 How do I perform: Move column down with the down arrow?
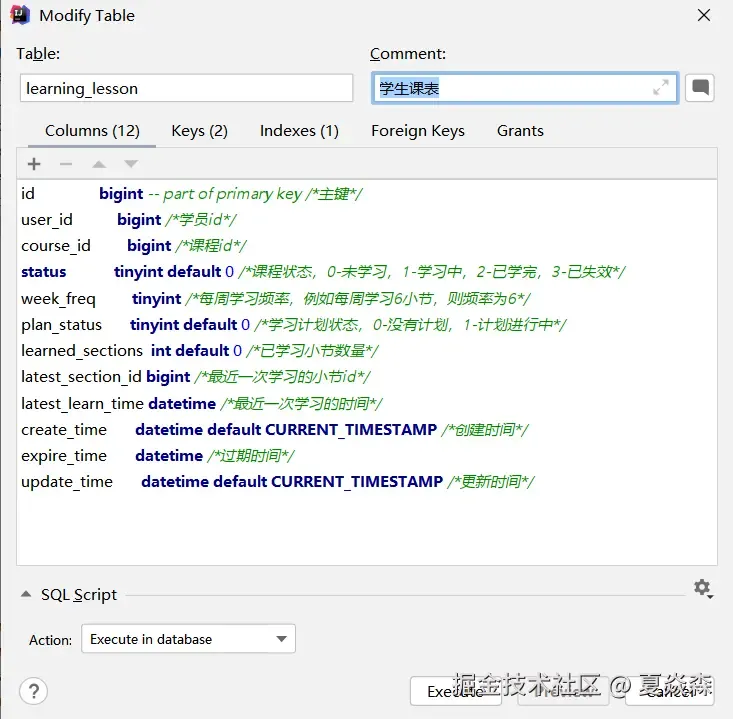tap(131, 164)
